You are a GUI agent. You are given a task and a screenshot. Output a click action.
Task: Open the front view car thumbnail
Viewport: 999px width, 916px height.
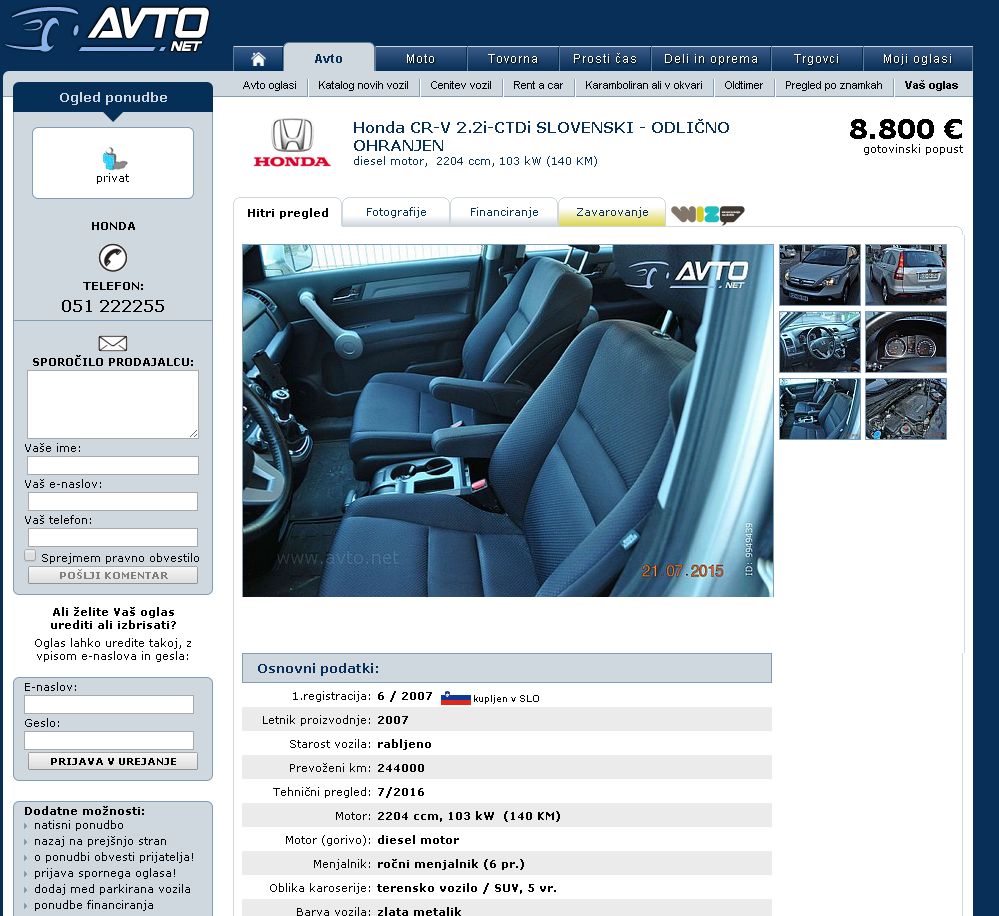click(820, 275)
